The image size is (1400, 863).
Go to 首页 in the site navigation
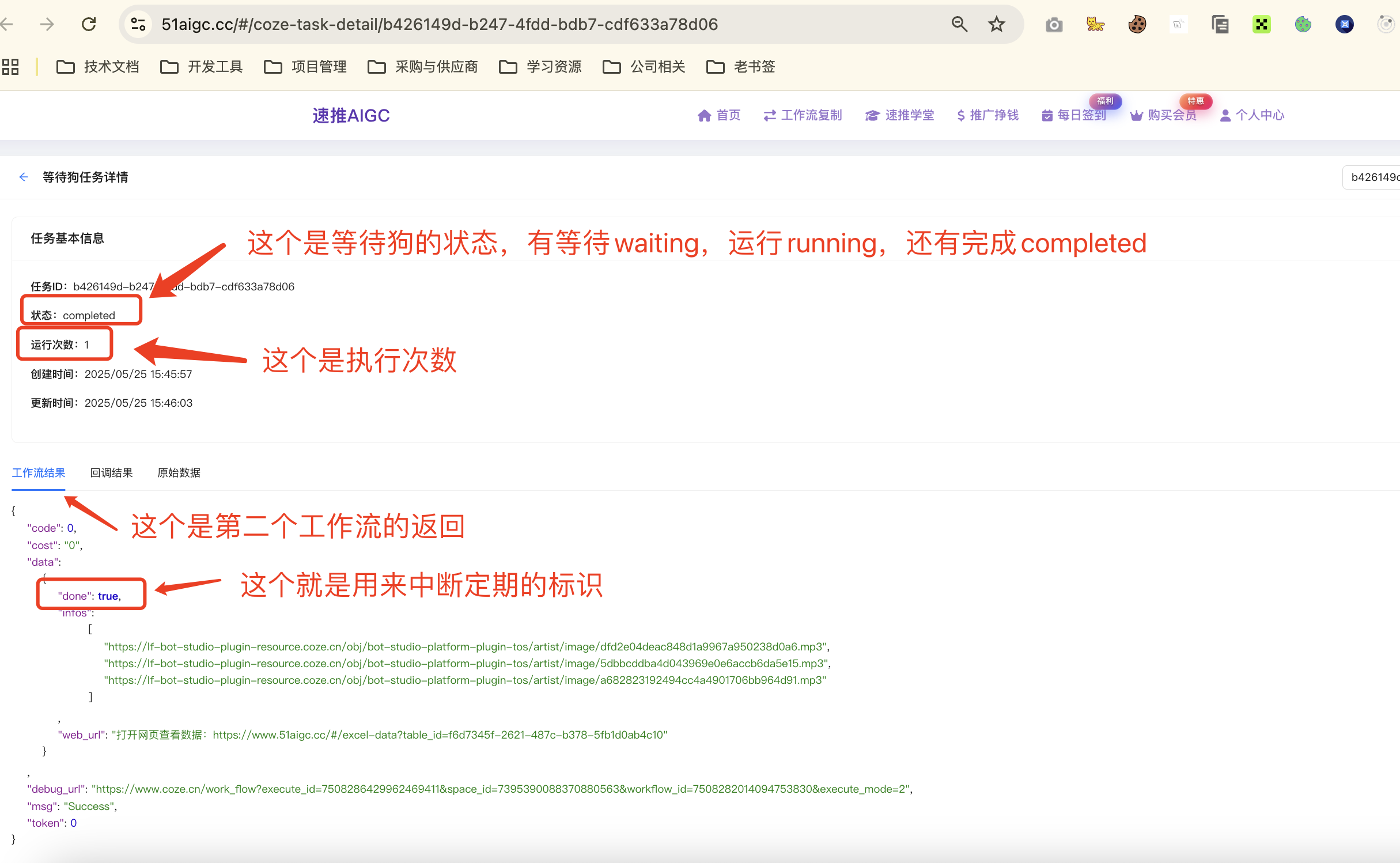(719, 115)
